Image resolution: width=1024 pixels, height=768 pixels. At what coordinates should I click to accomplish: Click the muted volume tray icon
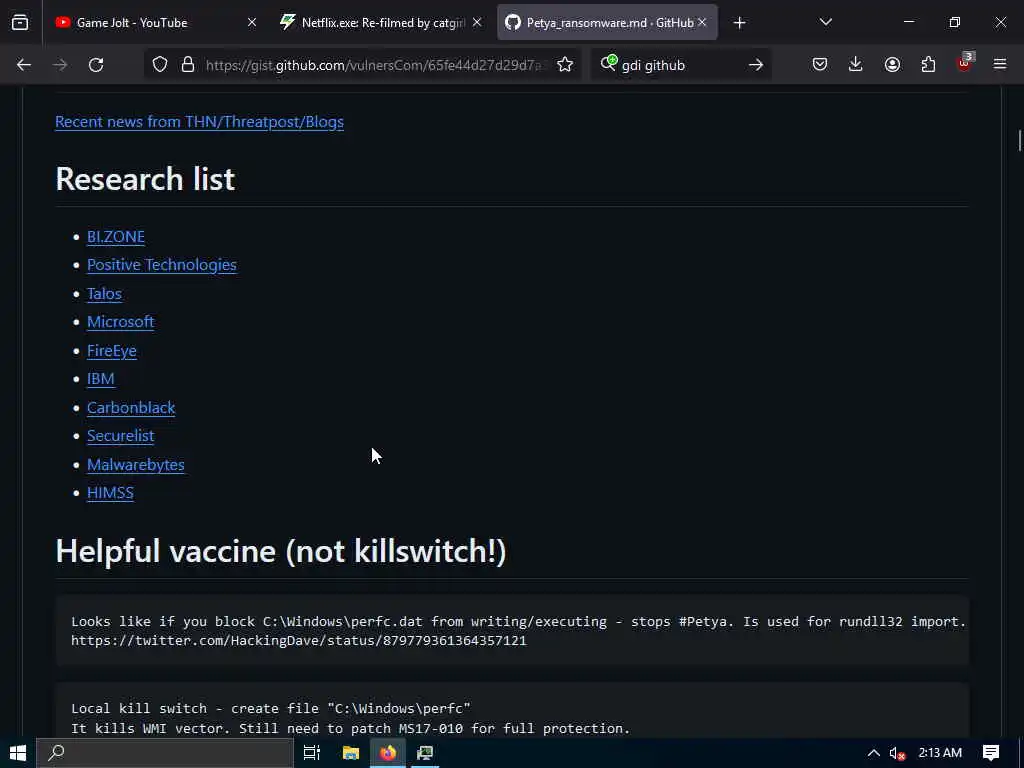click(x=897, y=753)
